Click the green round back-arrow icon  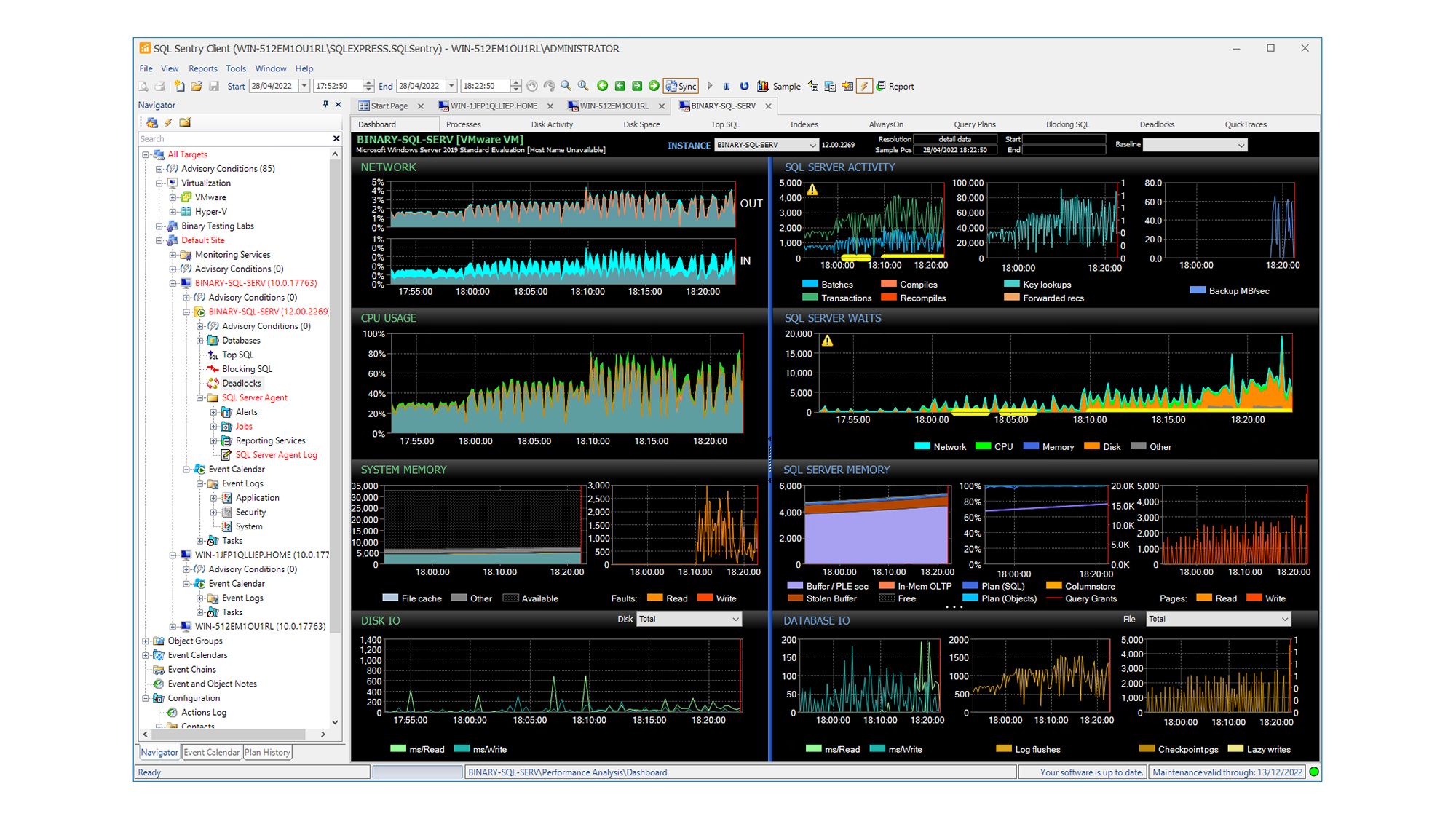click(602, 86)
